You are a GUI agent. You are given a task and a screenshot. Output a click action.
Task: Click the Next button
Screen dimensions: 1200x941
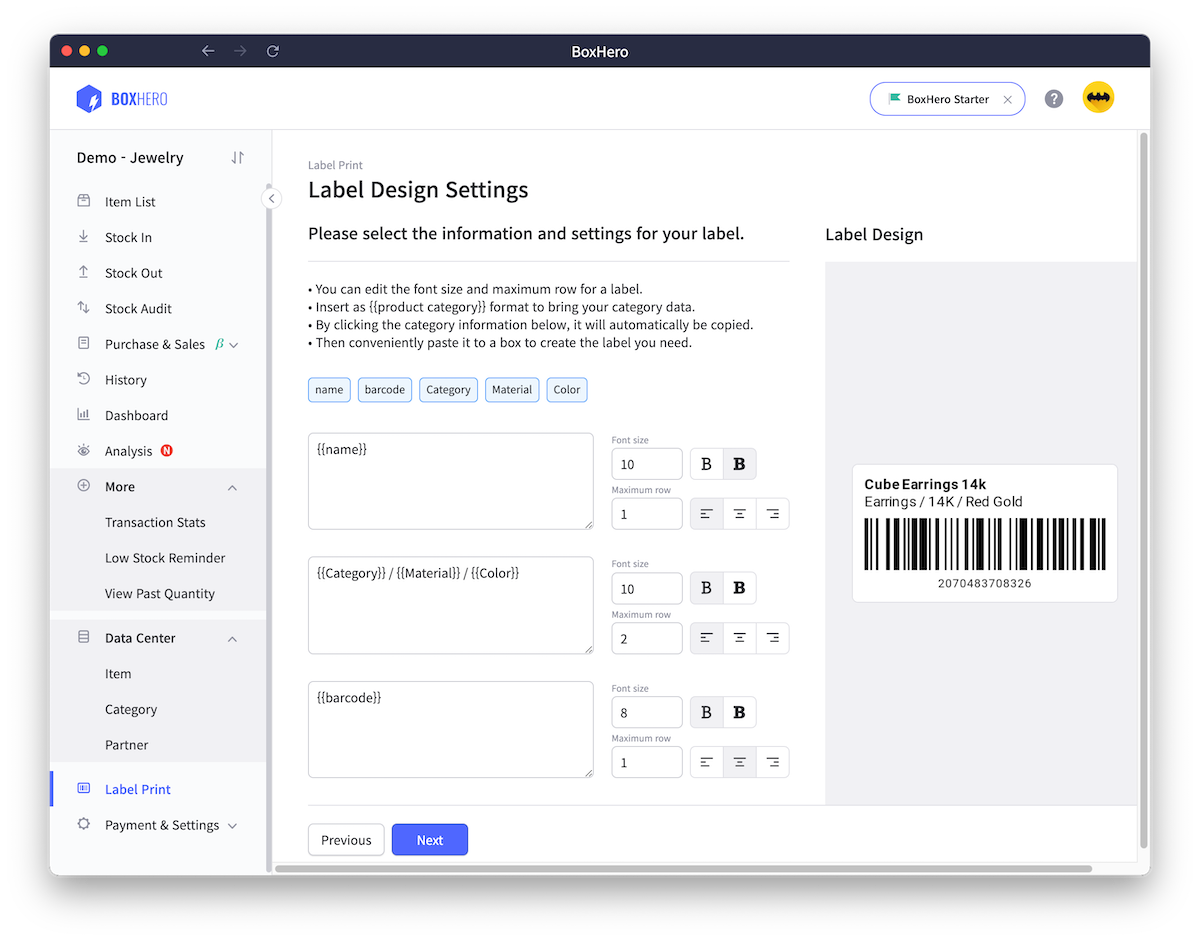click(x=430, y=840)
